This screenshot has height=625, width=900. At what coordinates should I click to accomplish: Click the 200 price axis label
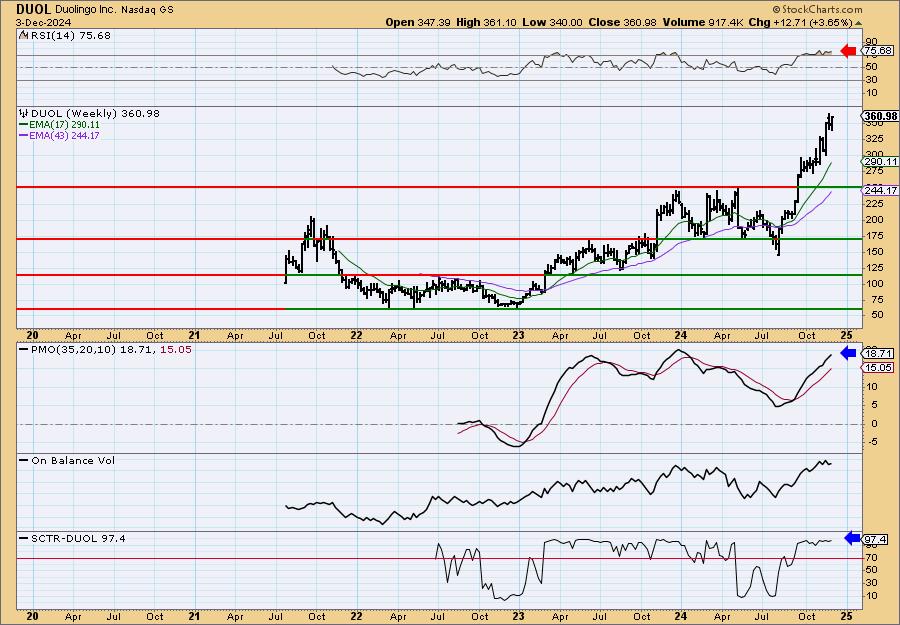[x=874, y=219]
